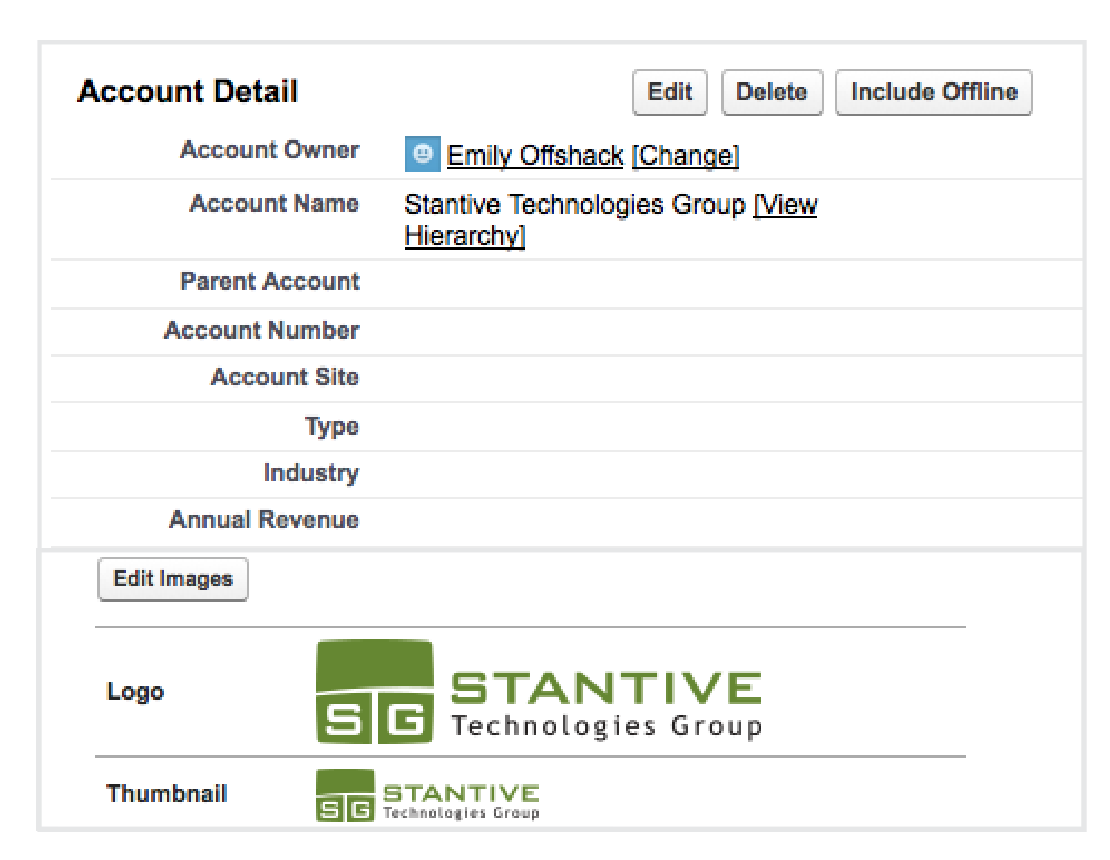Open the Emily Offshack owner link

(x=535, y=156)
